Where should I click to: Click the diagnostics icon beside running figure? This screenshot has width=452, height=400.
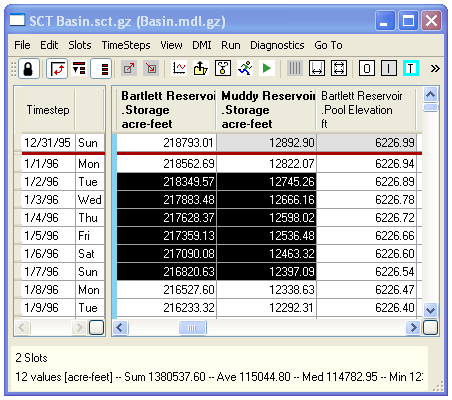(x=223, y=68)
